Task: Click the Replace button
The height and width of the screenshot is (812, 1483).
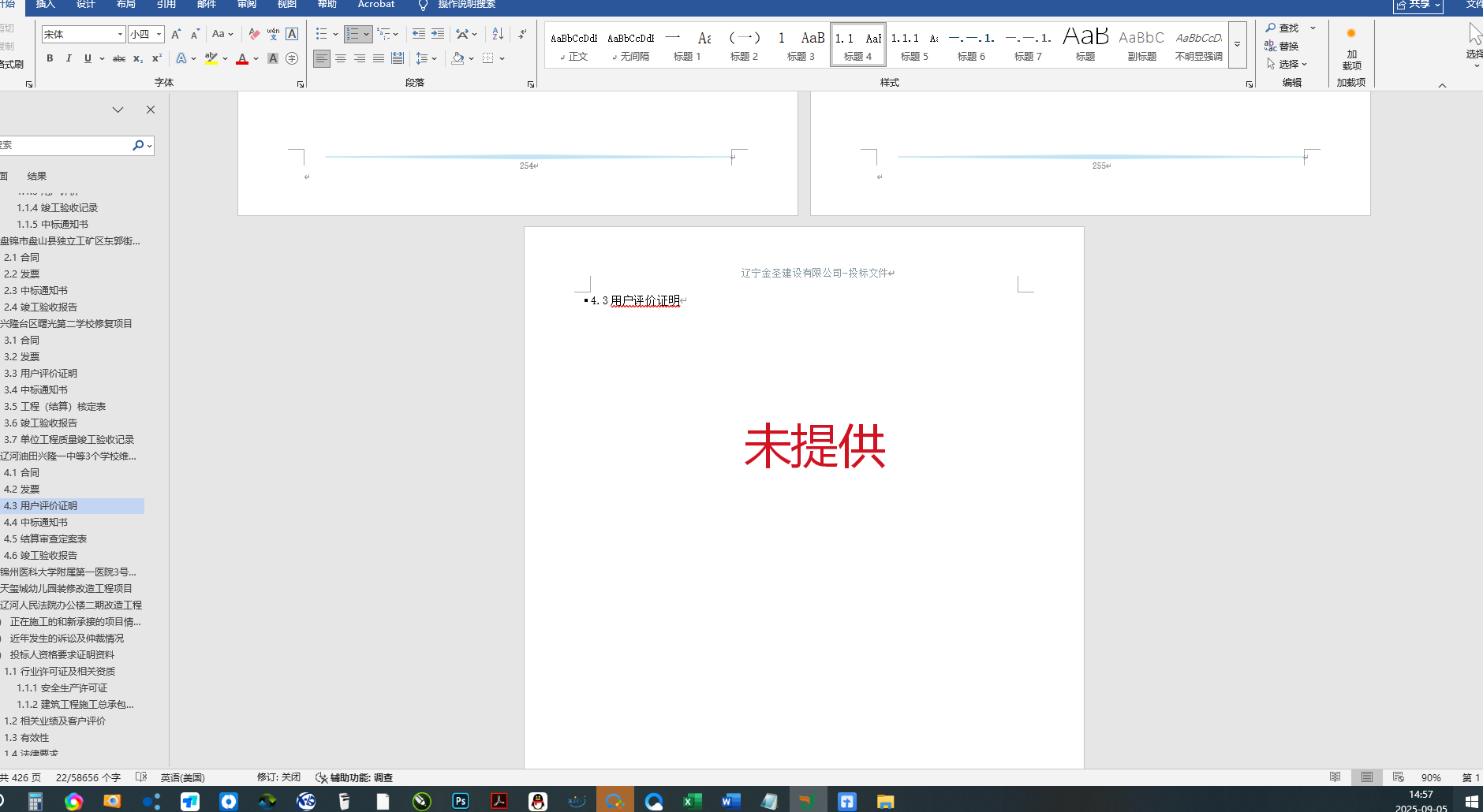Action: tap(1283, 46)
